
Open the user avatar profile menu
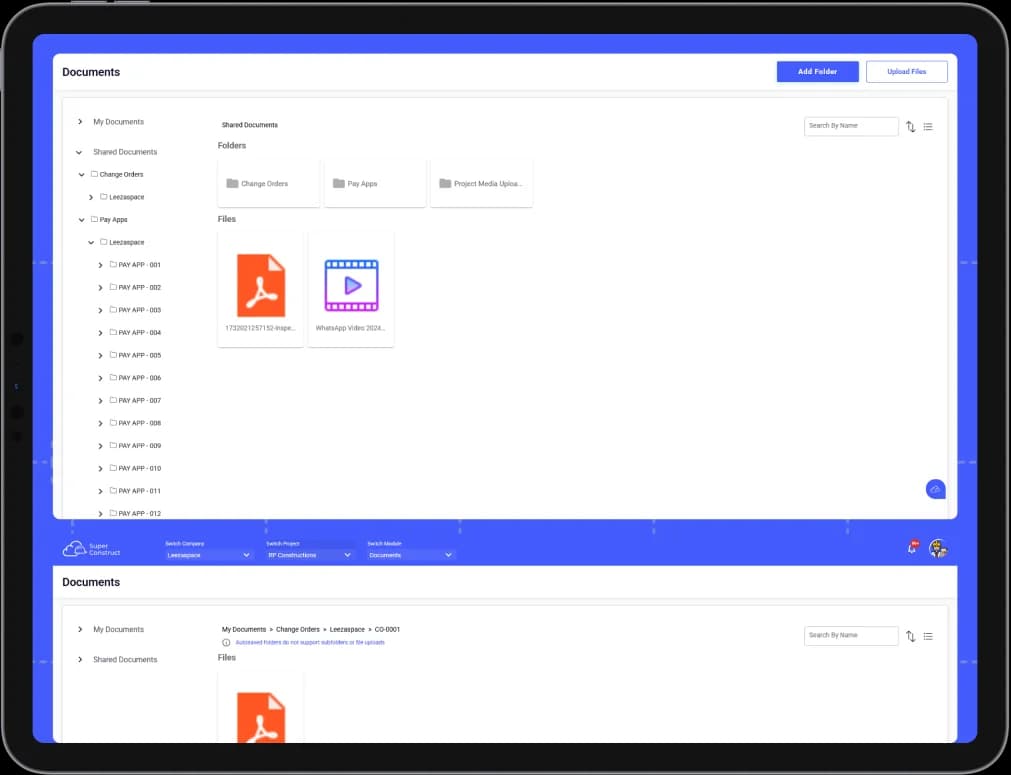tap(938, 549)
